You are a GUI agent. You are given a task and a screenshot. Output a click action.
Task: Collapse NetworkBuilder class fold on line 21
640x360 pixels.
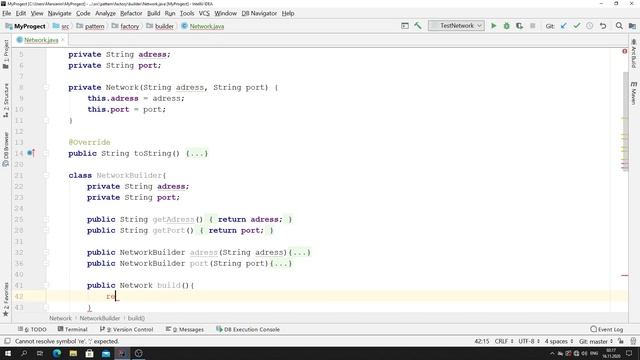[x=46, y=176]
